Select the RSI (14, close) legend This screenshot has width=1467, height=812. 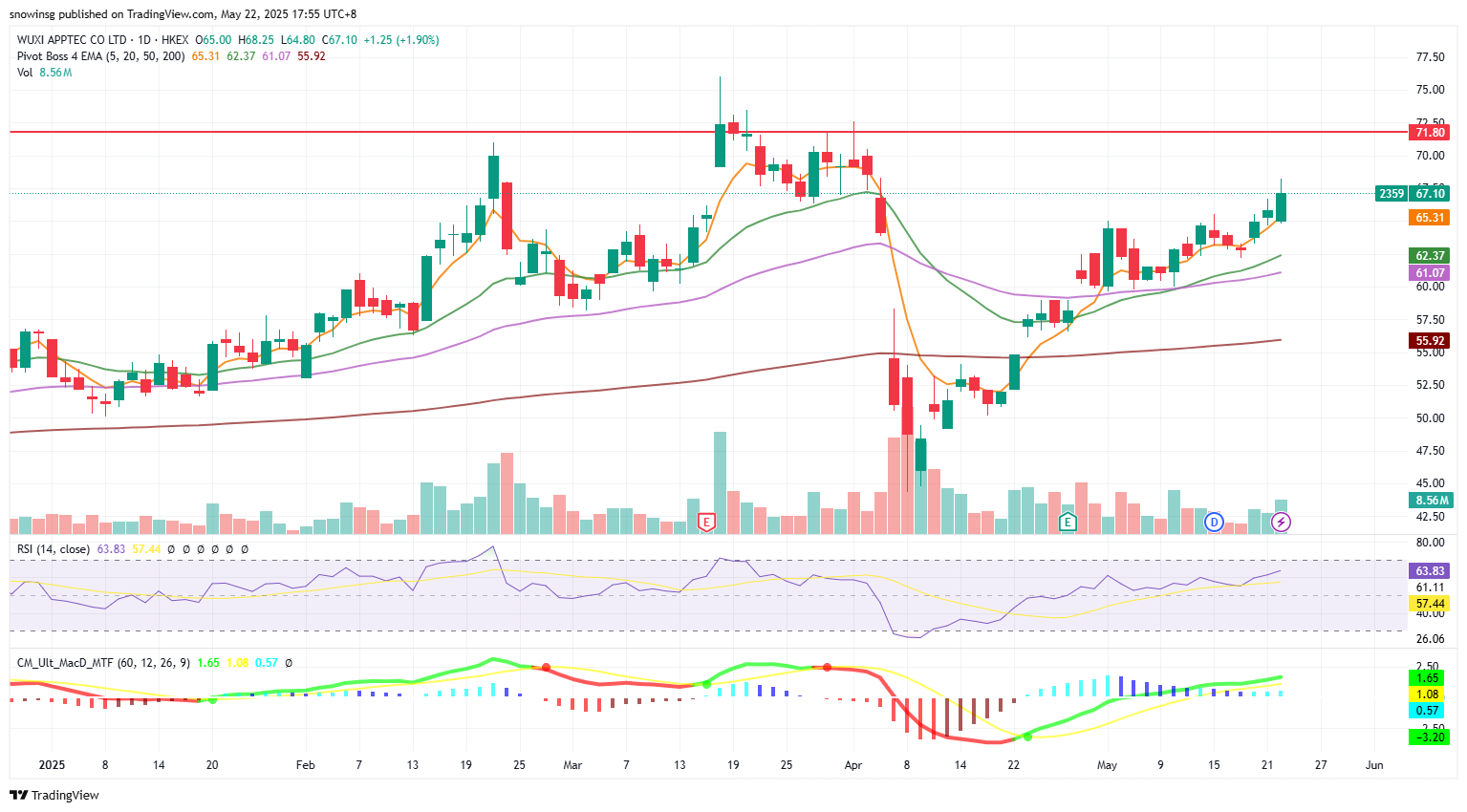click(x=54, y=549)
